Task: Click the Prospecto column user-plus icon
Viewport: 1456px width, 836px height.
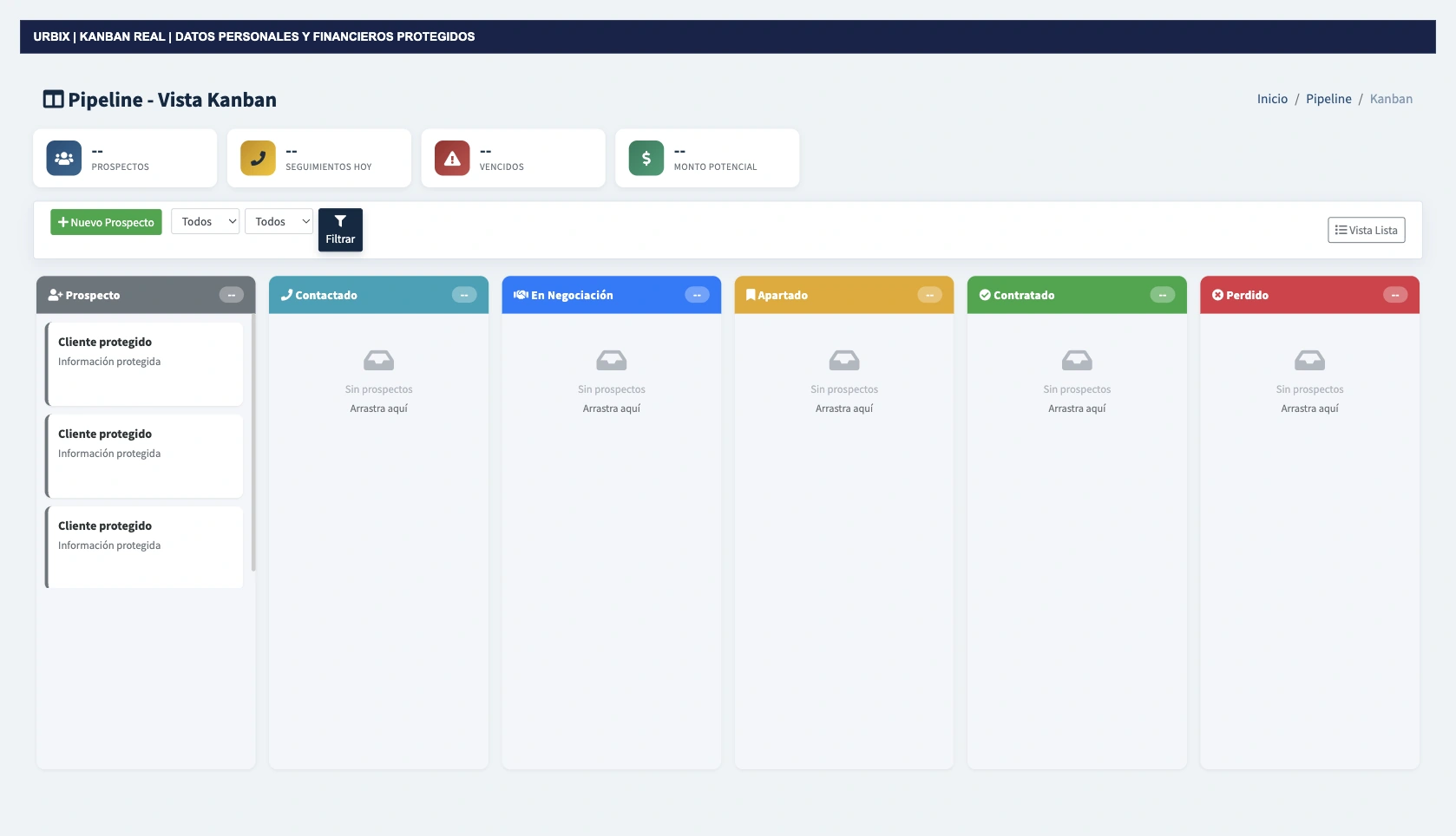Action: click(56, 295)
